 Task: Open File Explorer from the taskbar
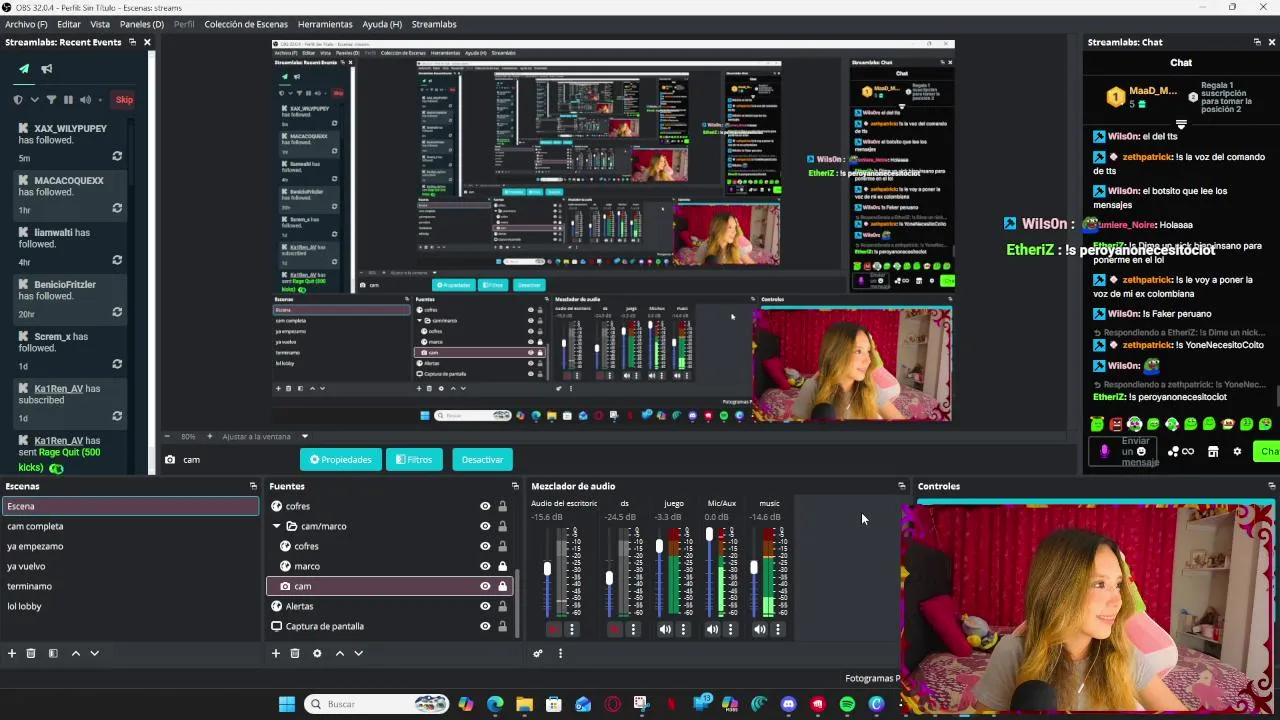524,704
